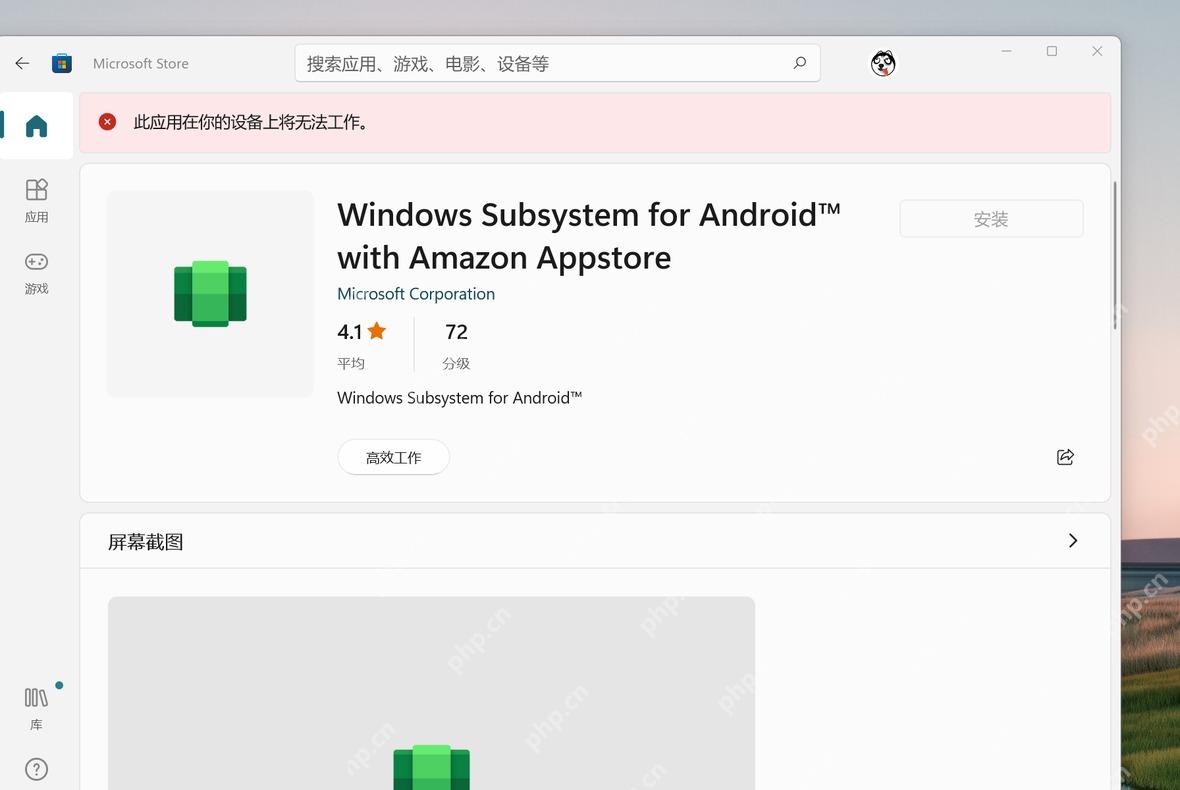Close the Microsoft Store window
1180x790 pixels.
(x=1097, y=51)
